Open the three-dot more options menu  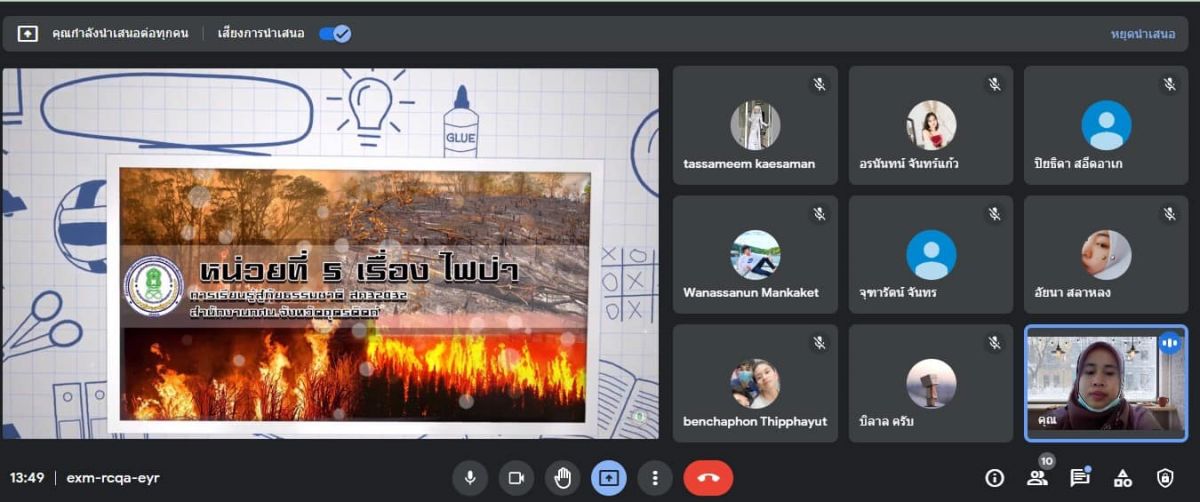tap(654, 478)
